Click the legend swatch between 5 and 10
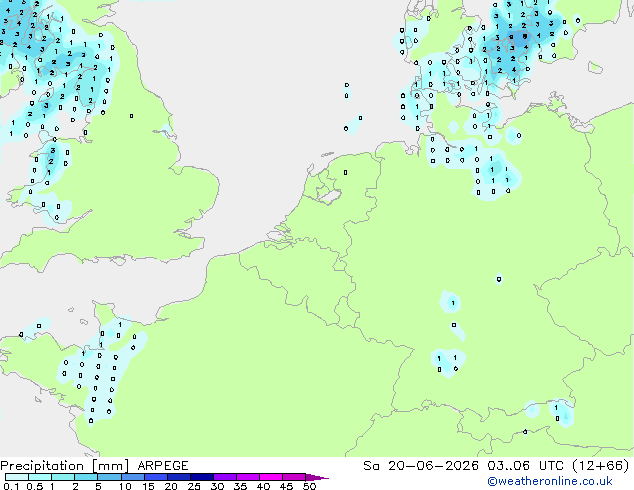The image size is (634, 490). pos(109,477)
